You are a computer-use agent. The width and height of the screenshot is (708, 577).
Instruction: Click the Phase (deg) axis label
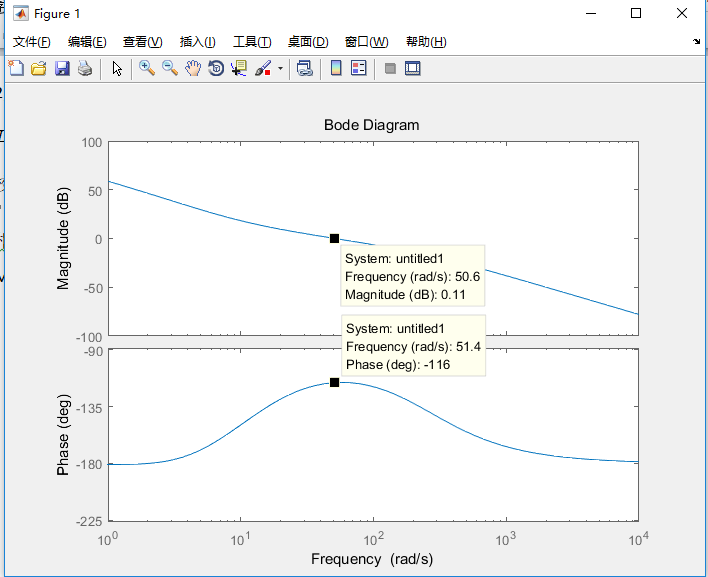[x=63, y=435]
